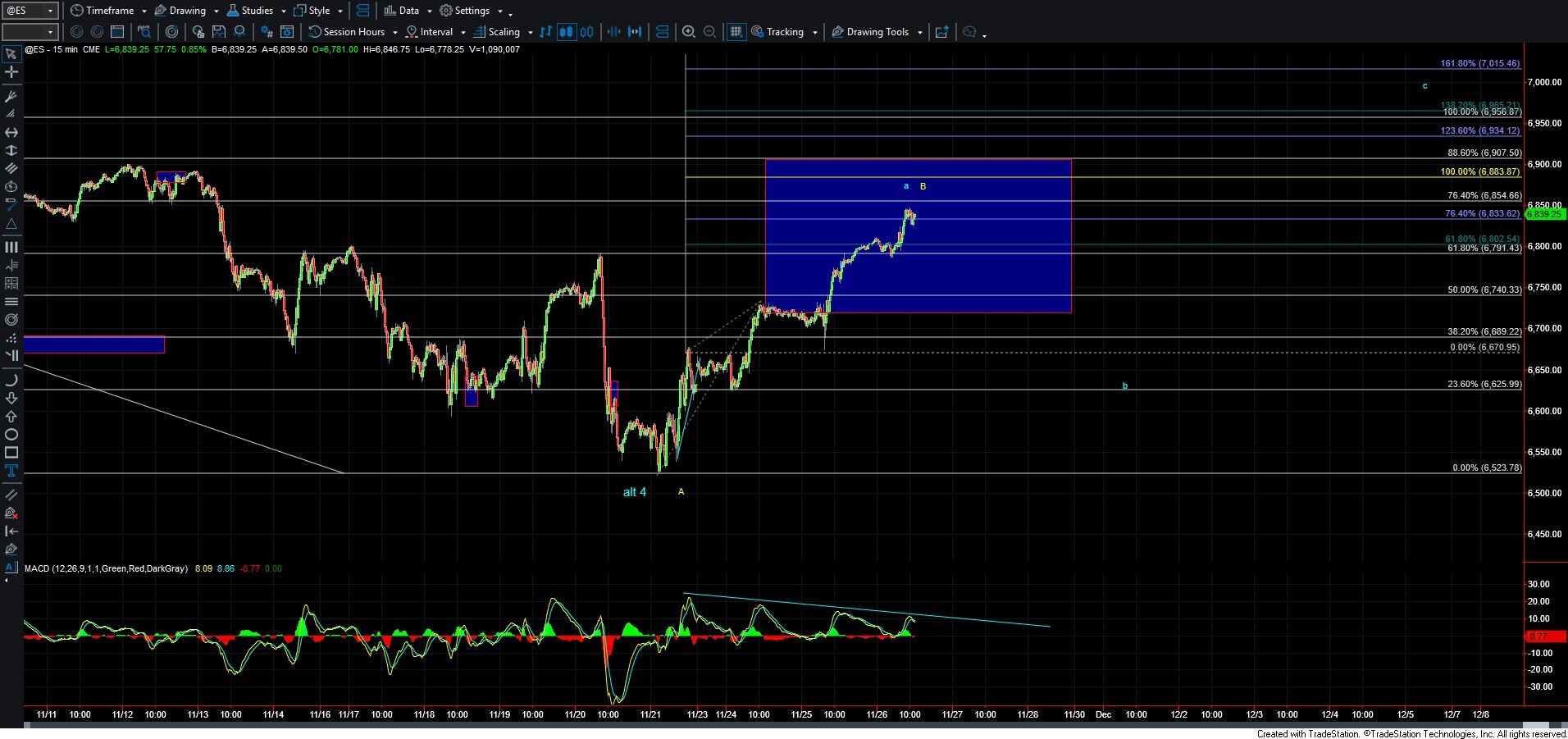The height and width of the screenshot is (739, 1568).
Task: Select the Triangle drawing tool
Action: tap(11, 224)
